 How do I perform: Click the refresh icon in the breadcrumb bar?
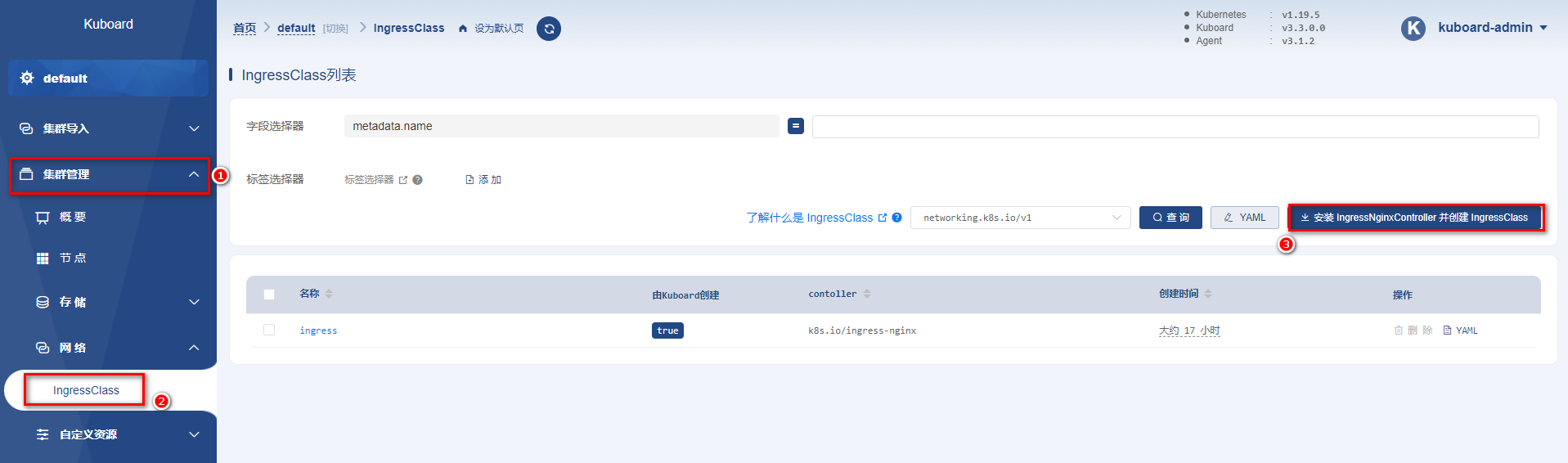click(549, 29)
